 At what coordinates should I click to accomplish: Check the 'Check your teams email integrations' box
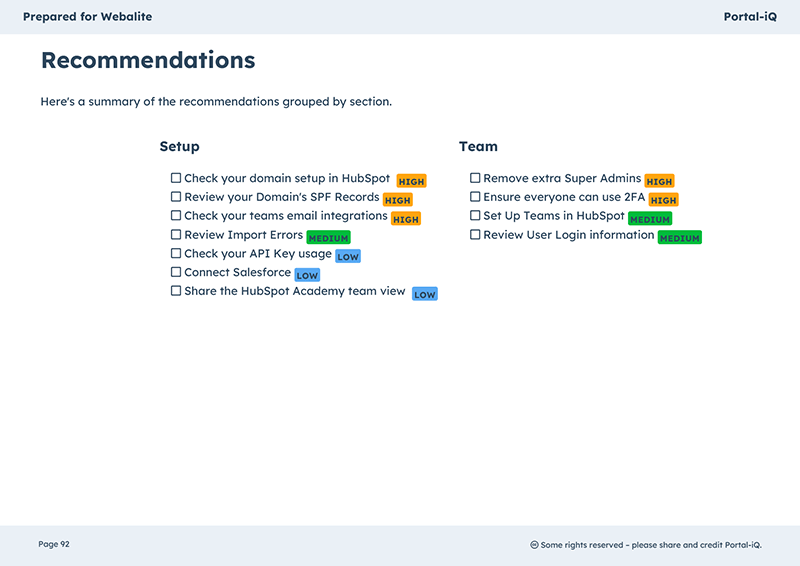pos(176,215)
